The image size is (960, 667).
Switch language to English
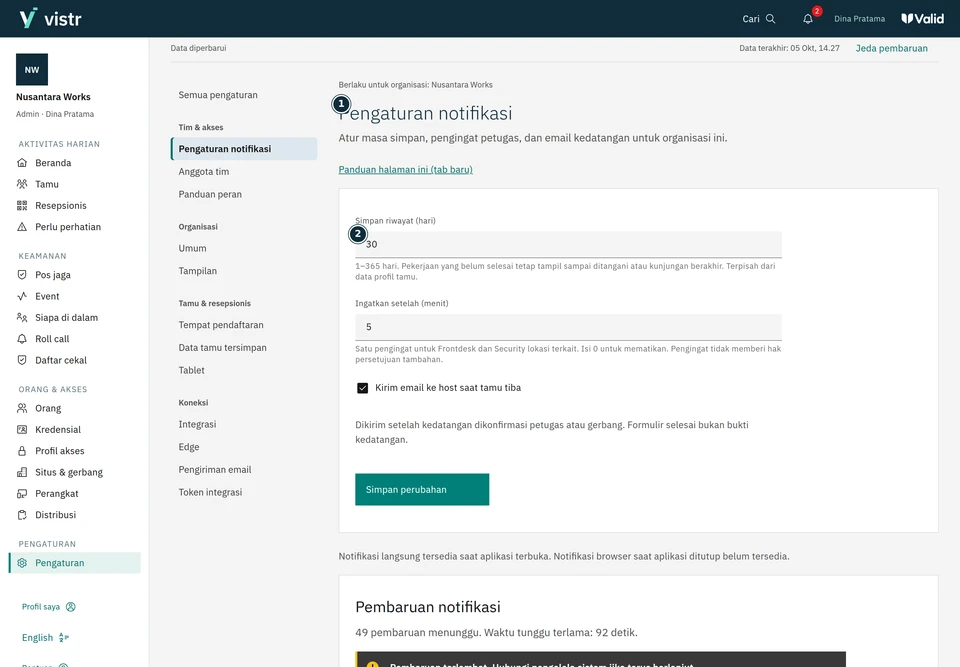click(45, 638)
